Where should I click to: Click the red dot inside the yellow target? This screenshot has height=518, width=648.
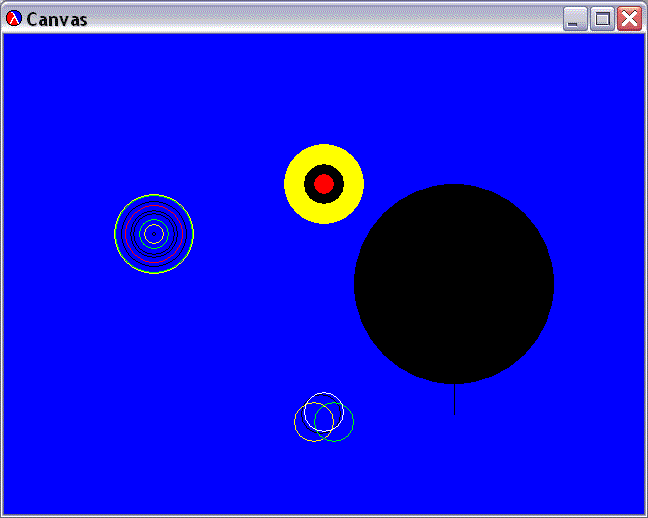(324, 184)
